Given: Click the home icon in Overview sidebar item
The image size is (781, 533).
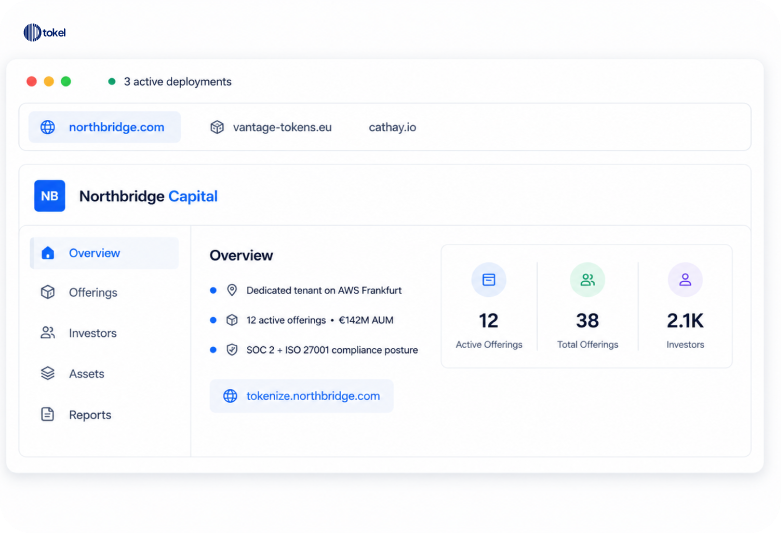Looking at the screenshot, I should [48, 253].
